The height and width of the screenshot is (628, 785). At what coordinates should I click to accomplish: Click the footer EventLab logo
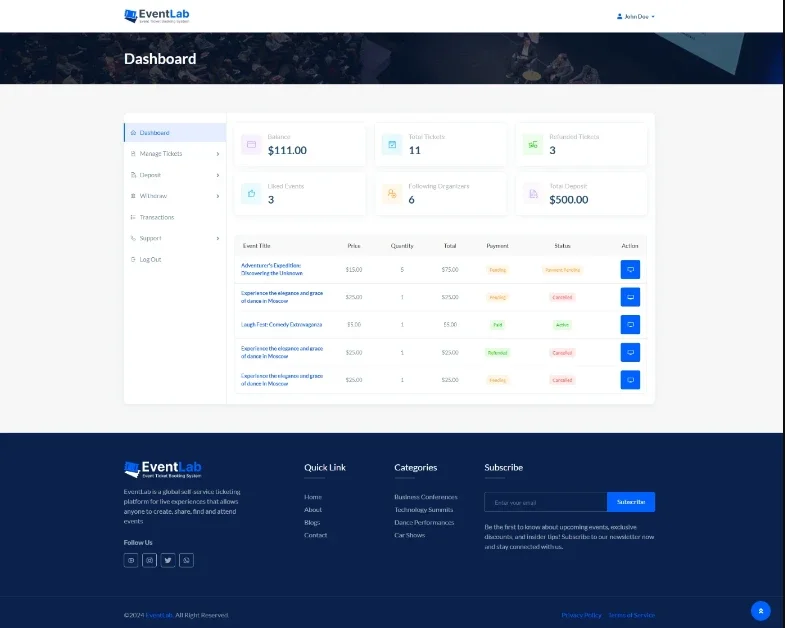(163, 469)
